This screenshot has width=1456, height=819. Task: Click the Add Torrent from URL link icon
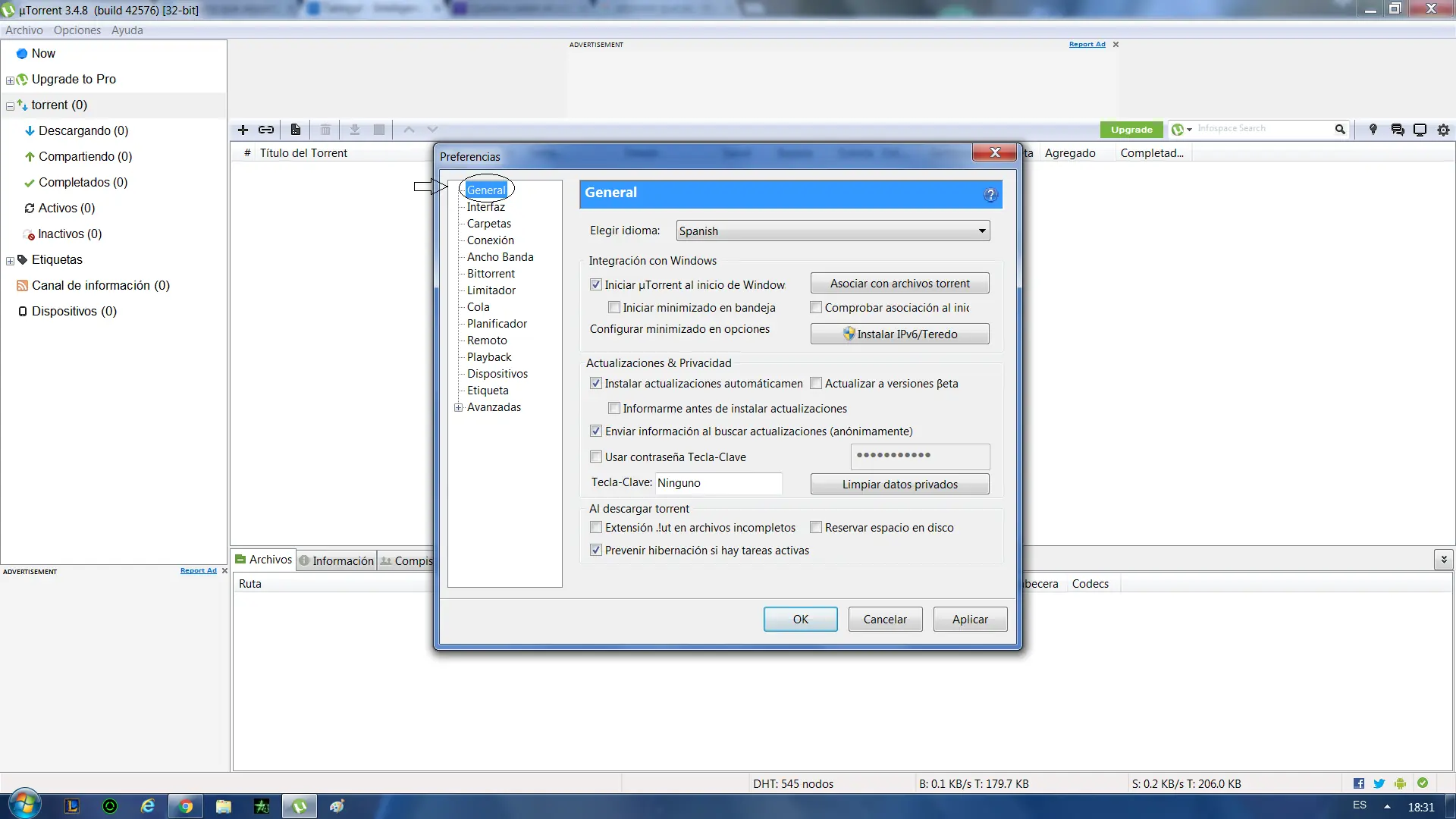[x=266, y=130]
